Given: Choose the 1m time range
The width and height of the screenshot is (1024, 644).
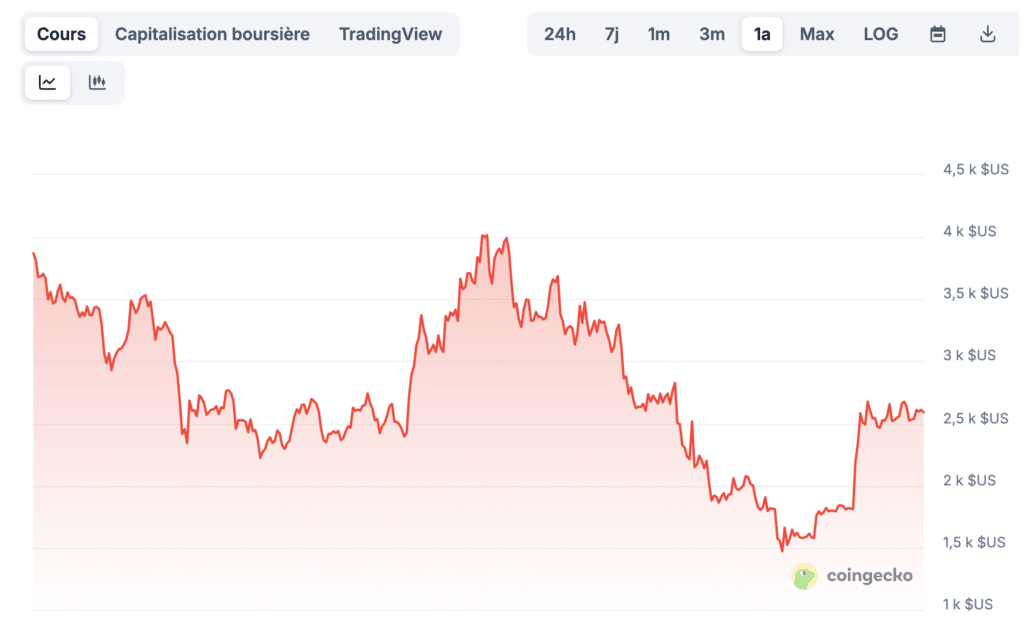Looking at the screenshot, I should pos(658,34).
